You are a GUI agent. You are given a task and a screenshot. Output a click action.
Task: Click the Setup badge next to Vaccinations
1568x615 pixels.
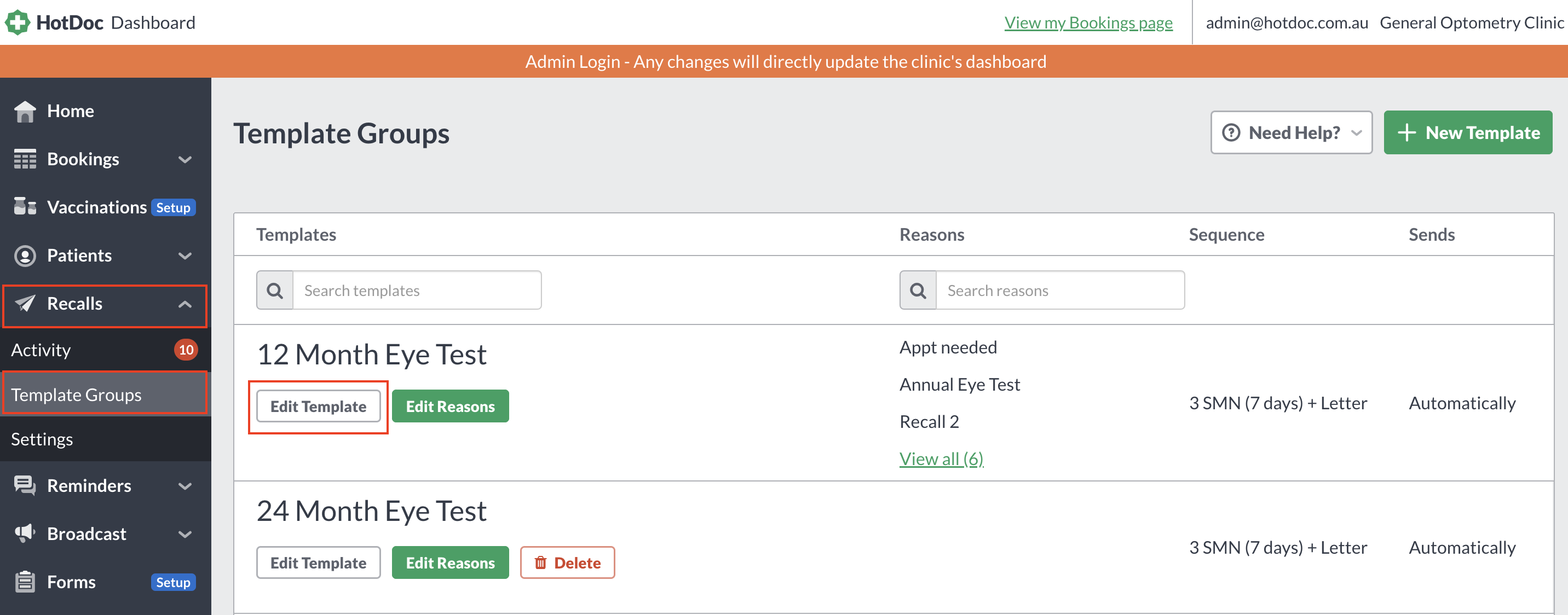[x=173, y=207]
